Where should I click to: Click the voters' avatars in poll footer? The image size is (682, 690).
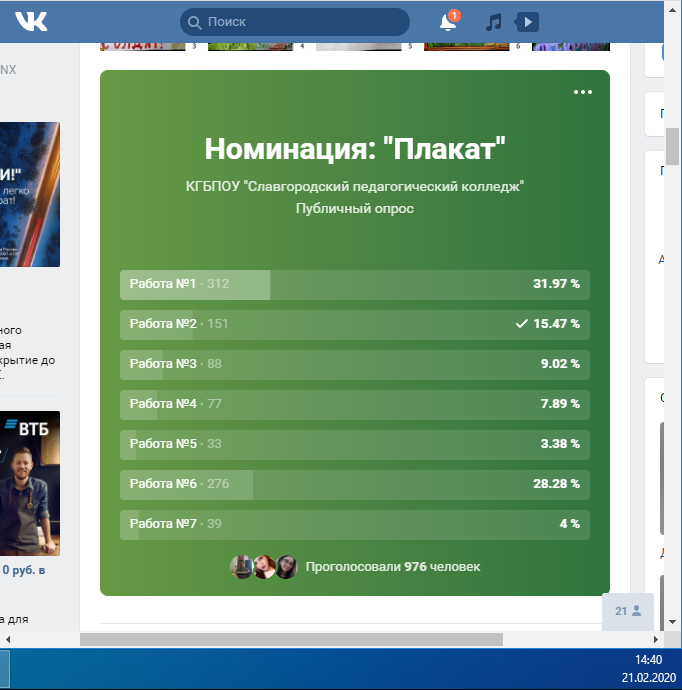click(264, 567)
